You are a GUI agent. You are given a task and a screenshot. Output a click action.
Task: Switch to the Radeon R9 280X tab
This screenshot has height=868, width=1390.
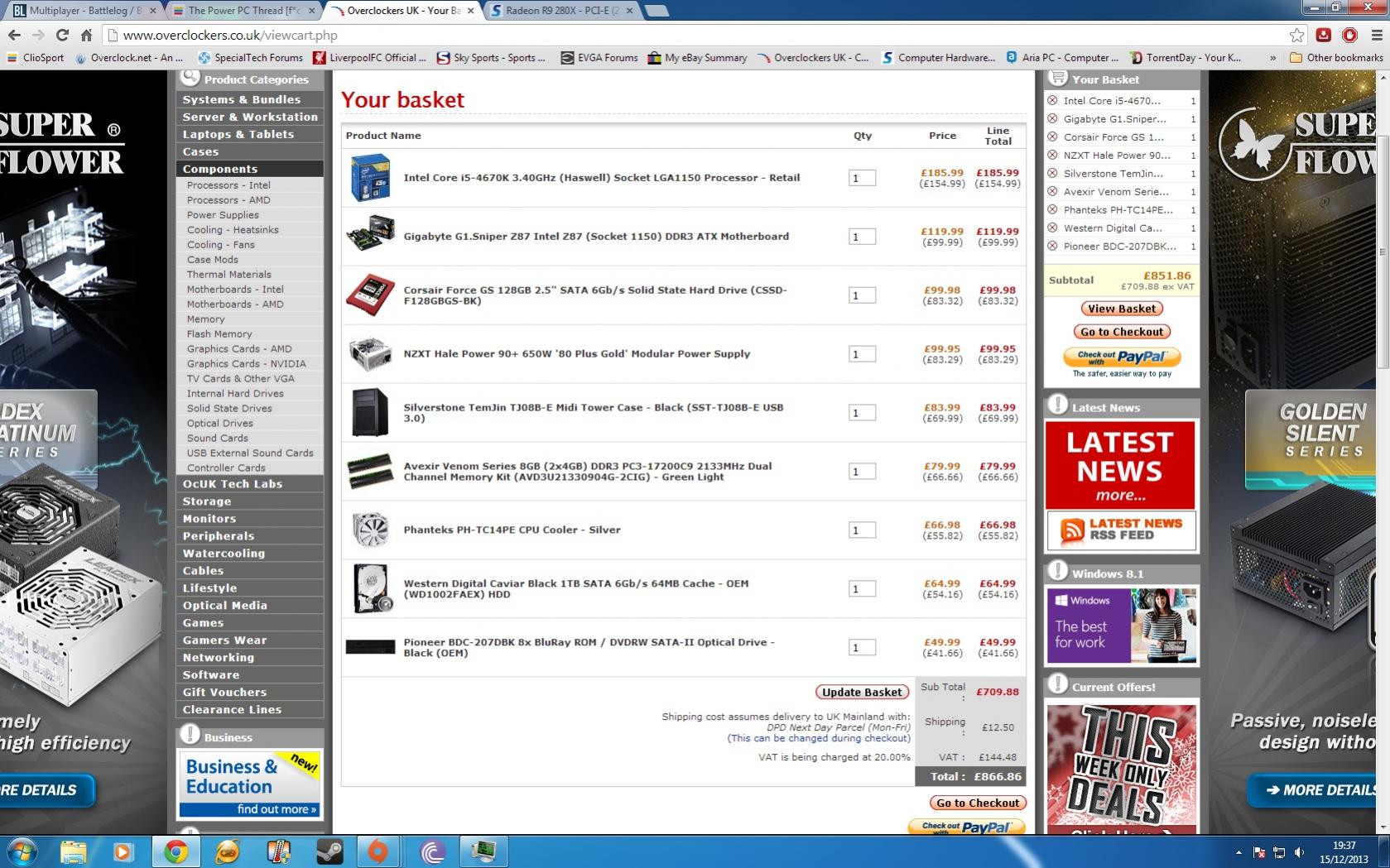561,11
